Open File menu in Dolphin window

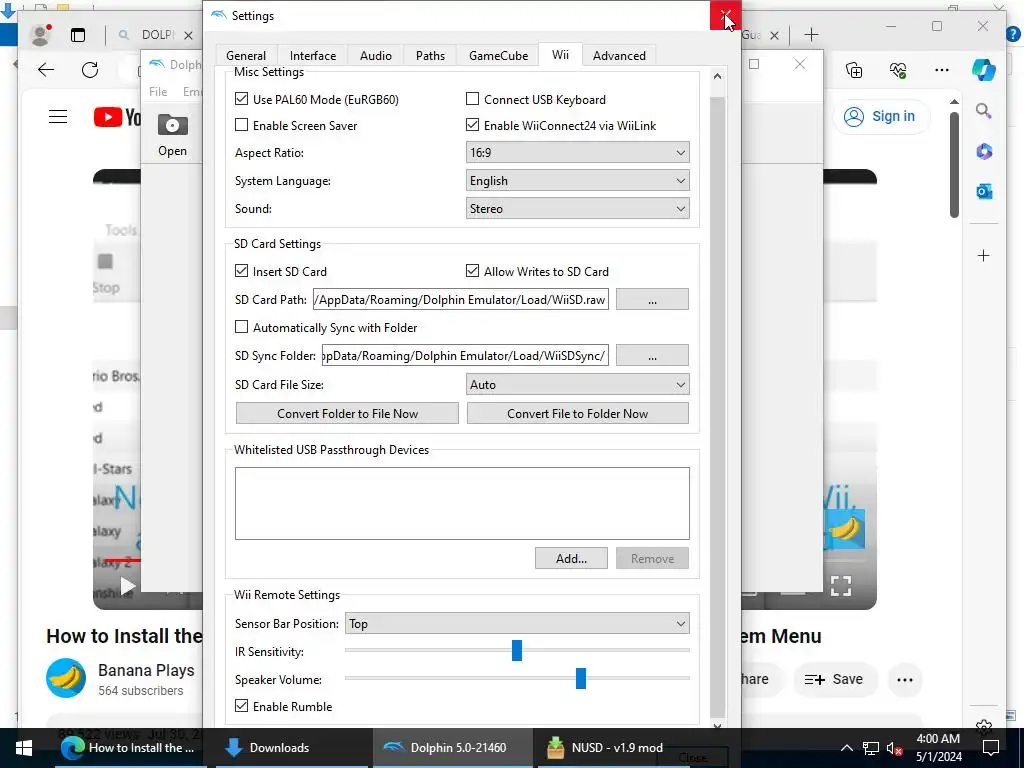(158, 91)
